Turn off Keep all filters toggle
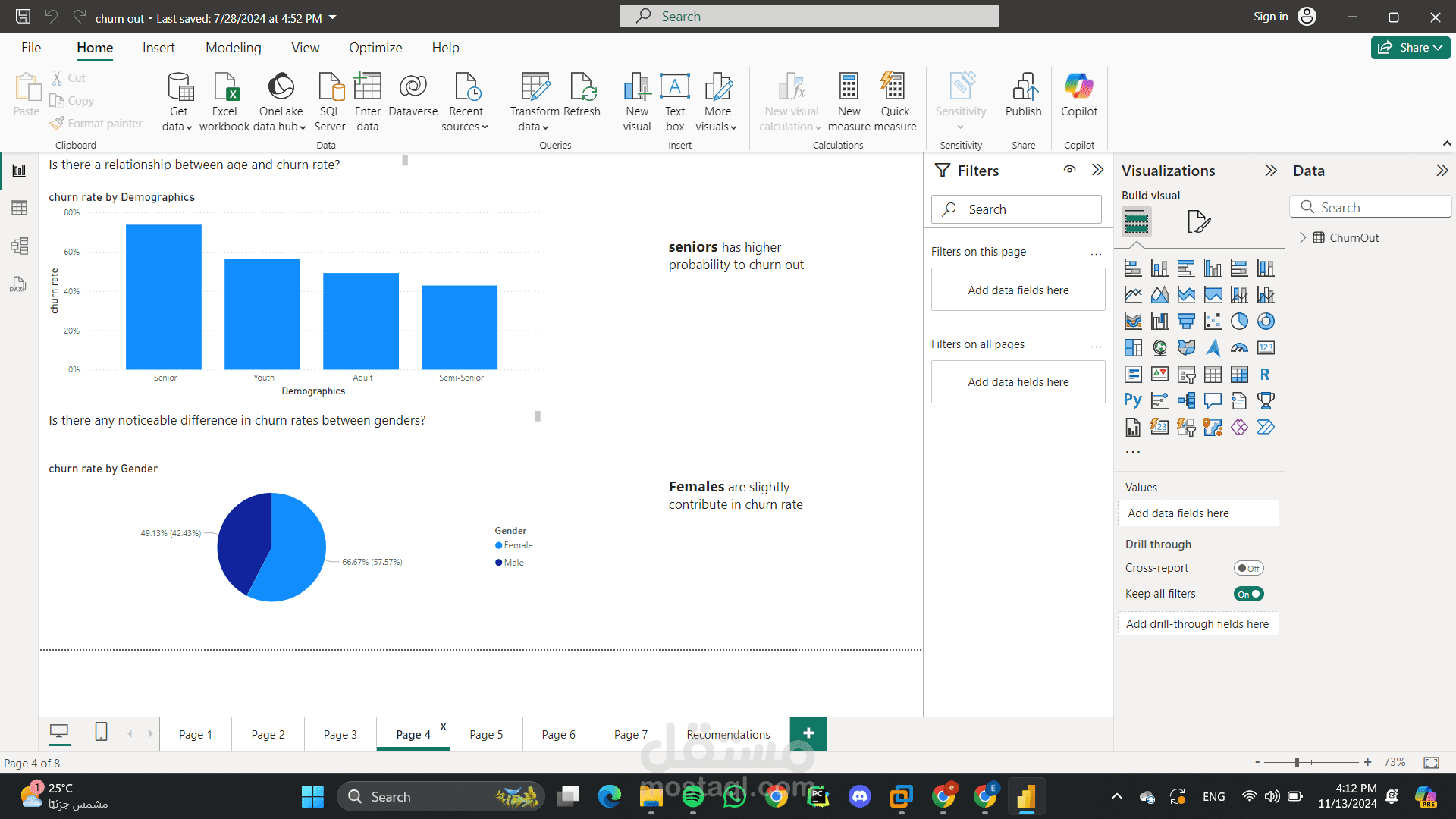1456x819 pixels. 1248,594
